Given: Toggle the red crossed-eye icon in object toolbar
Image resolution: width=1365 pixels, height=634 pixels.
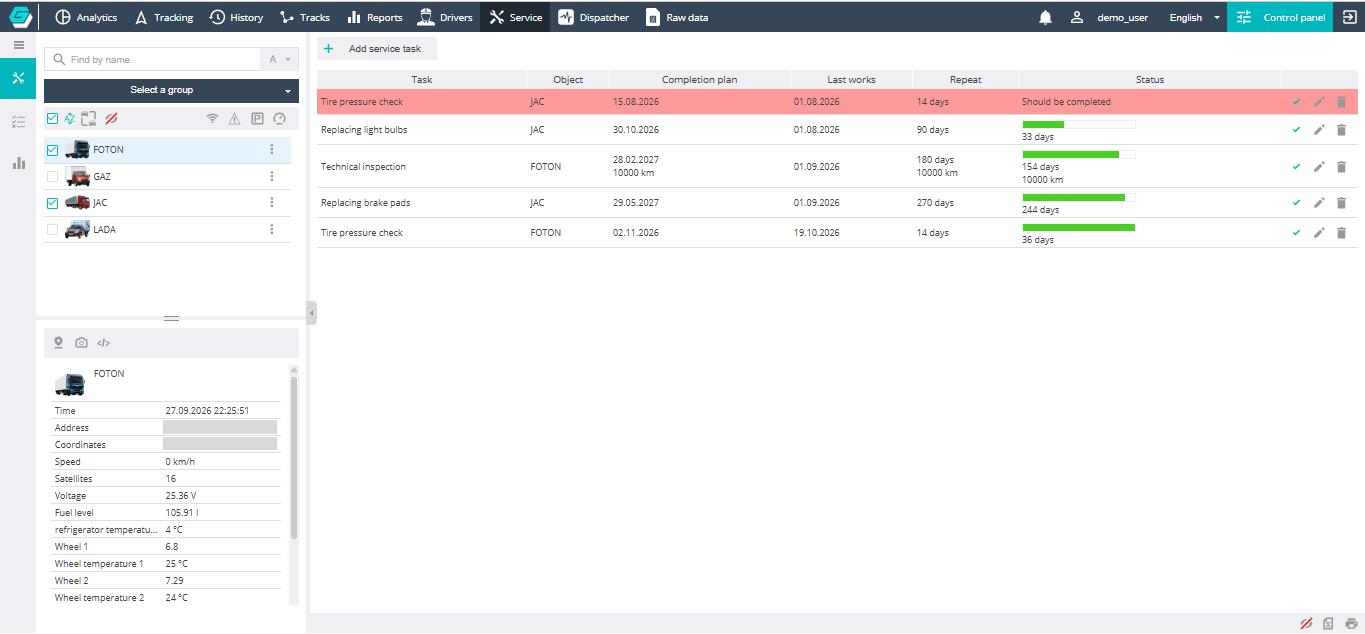Looking at the screenshot, I should pos(111,119).
